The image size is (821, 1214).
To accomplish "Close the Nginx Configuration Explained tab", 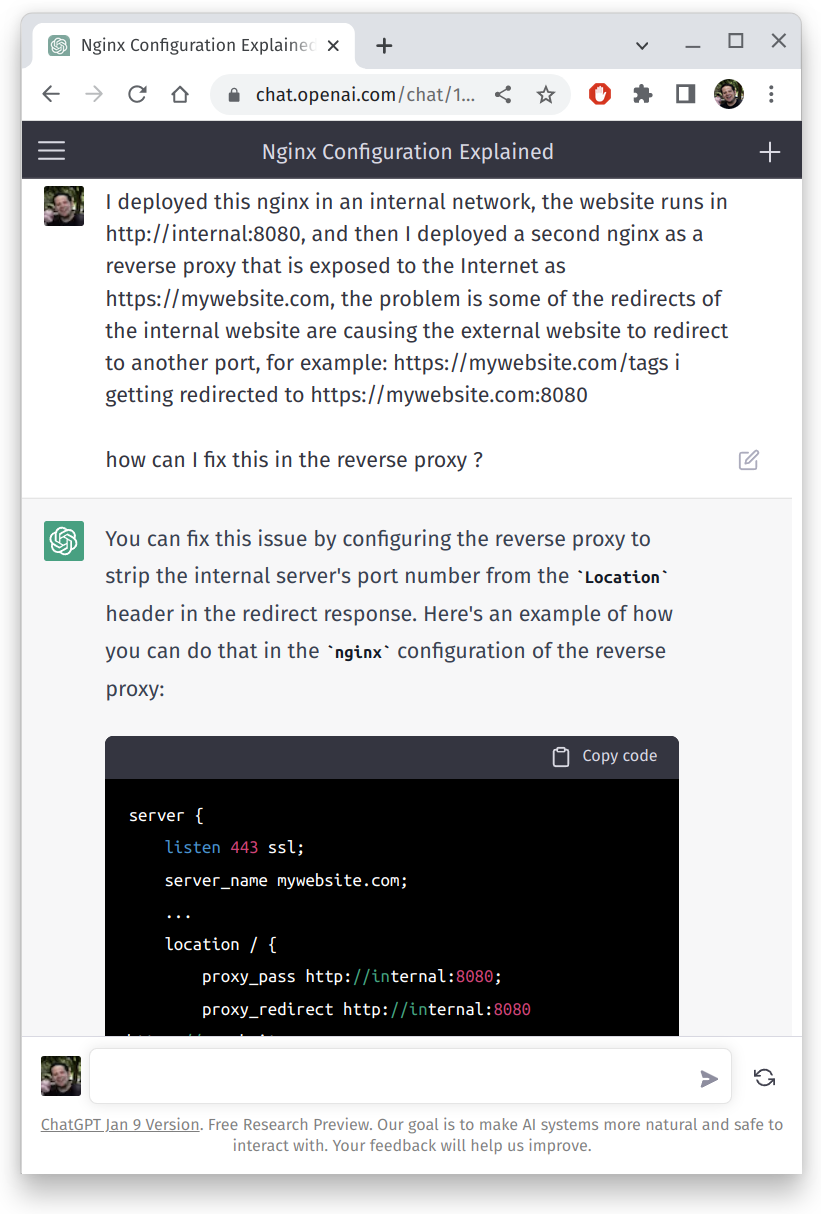I will pos(334,45).
